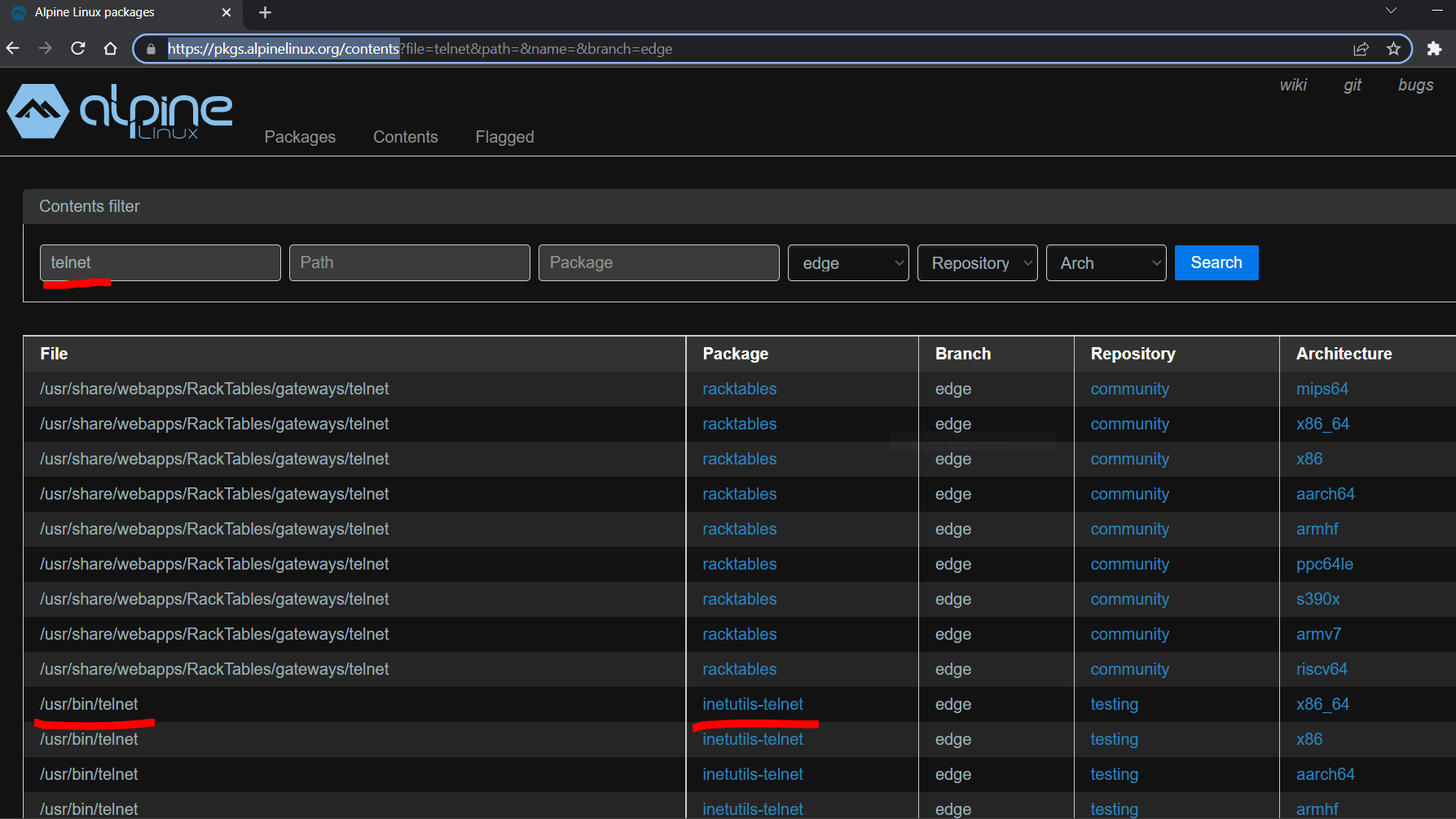Open the Repository dropdown
This screenshot has height=819, width=1456.
pyautogui.click(x=978, y=262)
